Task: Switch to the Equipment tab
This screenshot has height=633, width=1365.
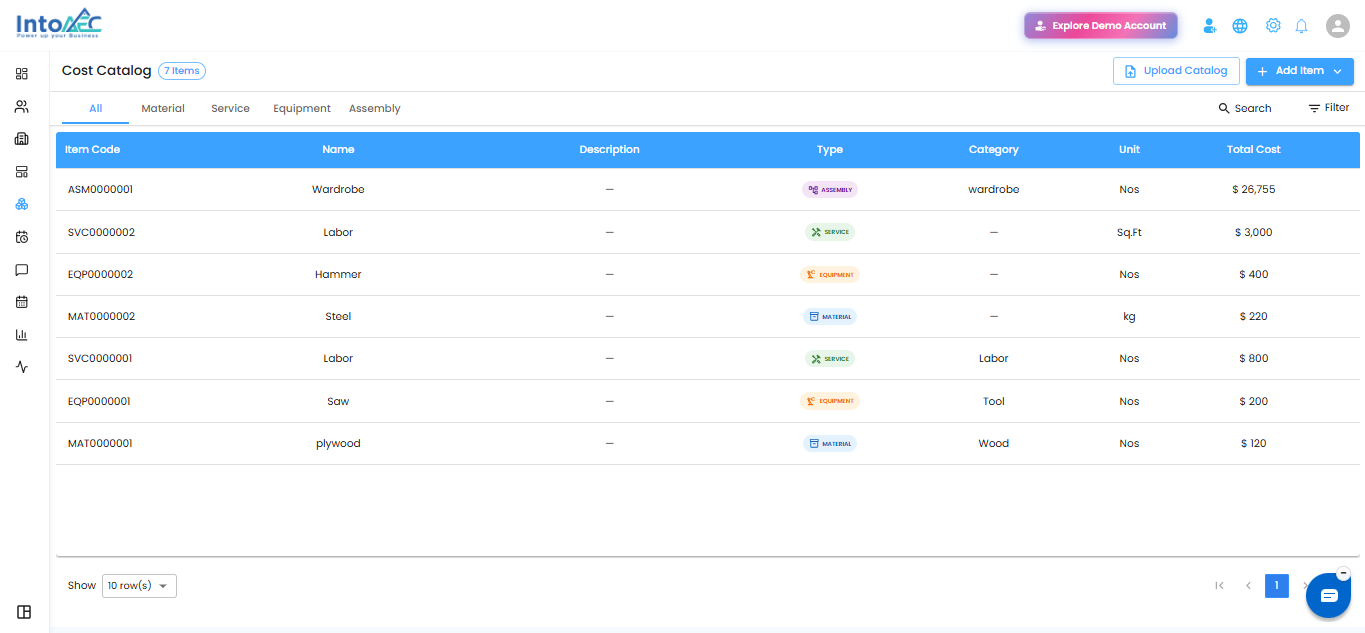Action: [302, 109]
